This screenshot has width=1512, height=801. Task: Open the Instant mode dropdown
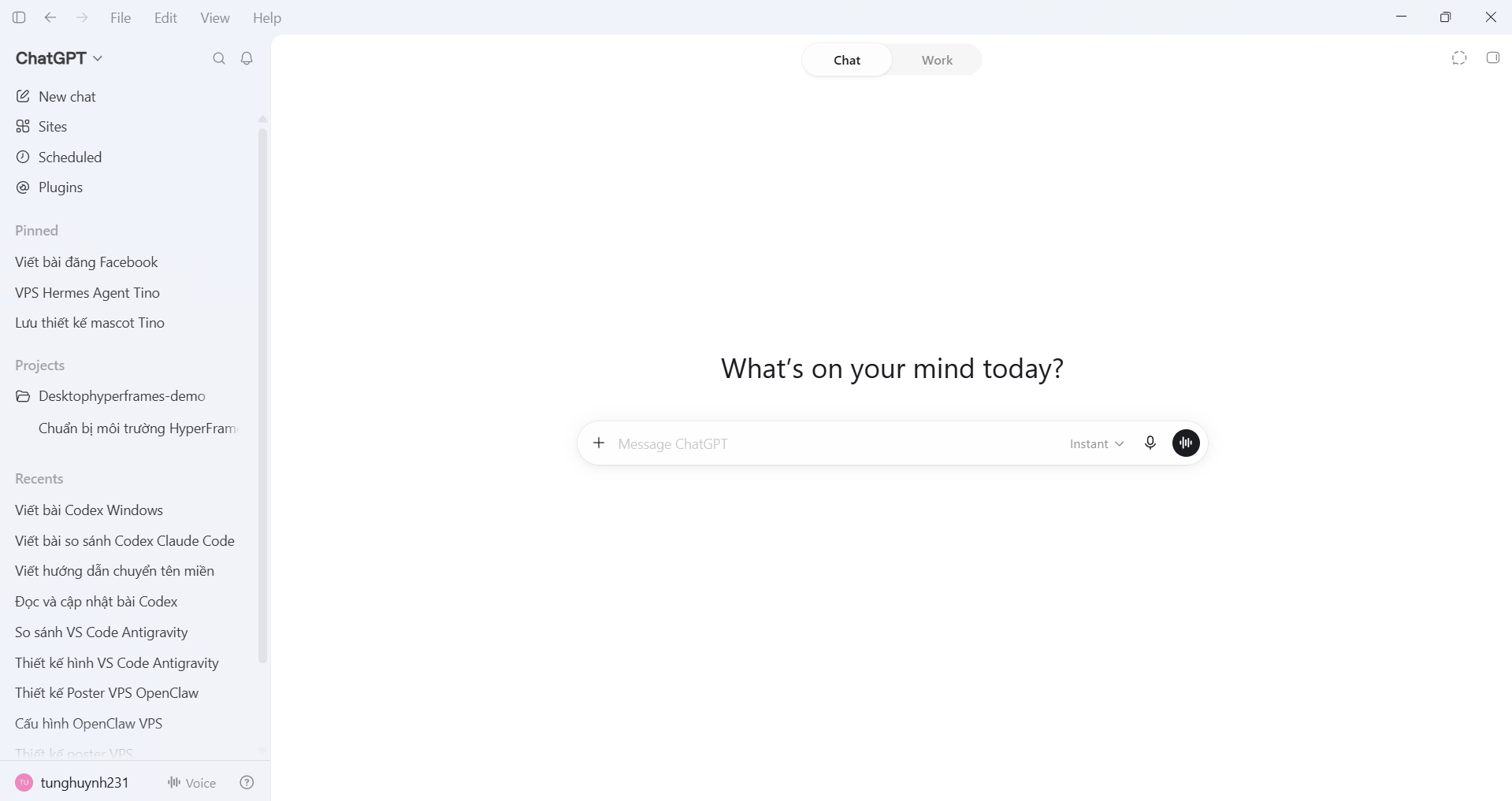(1096, 443)
